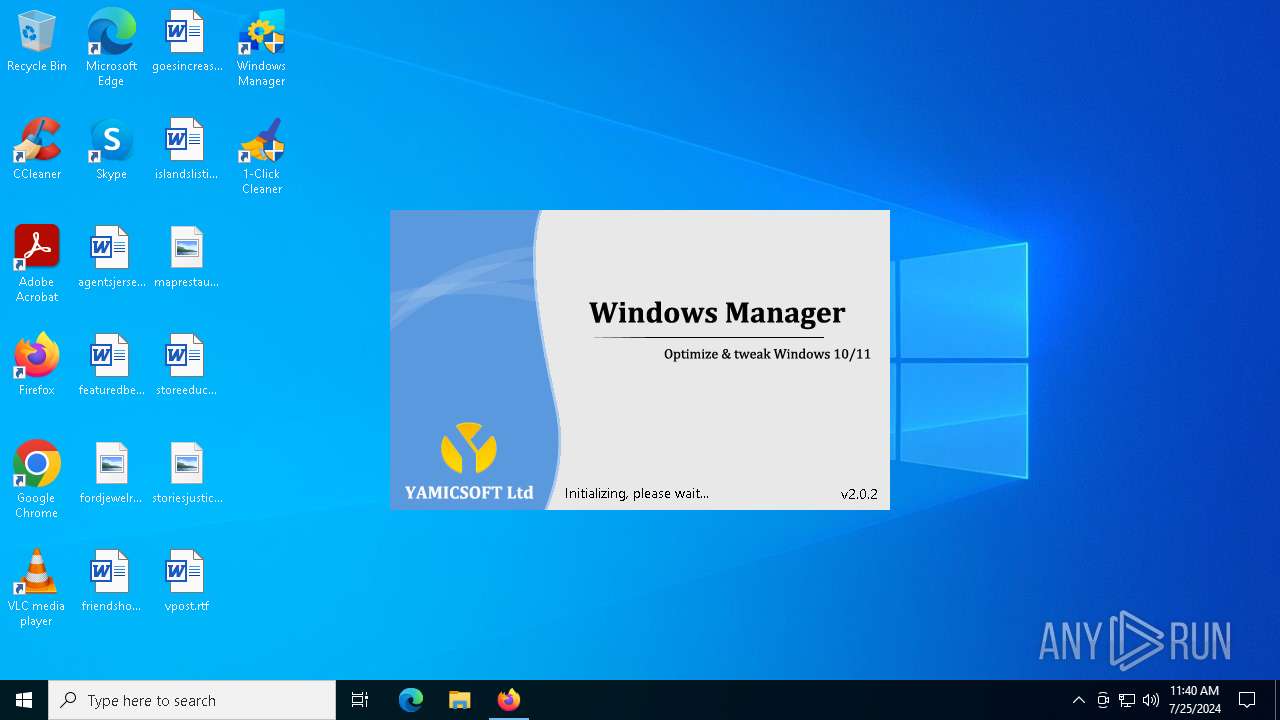Click the Windows Manager splash title
1280x720 pixels.
(x=717, y=313)
